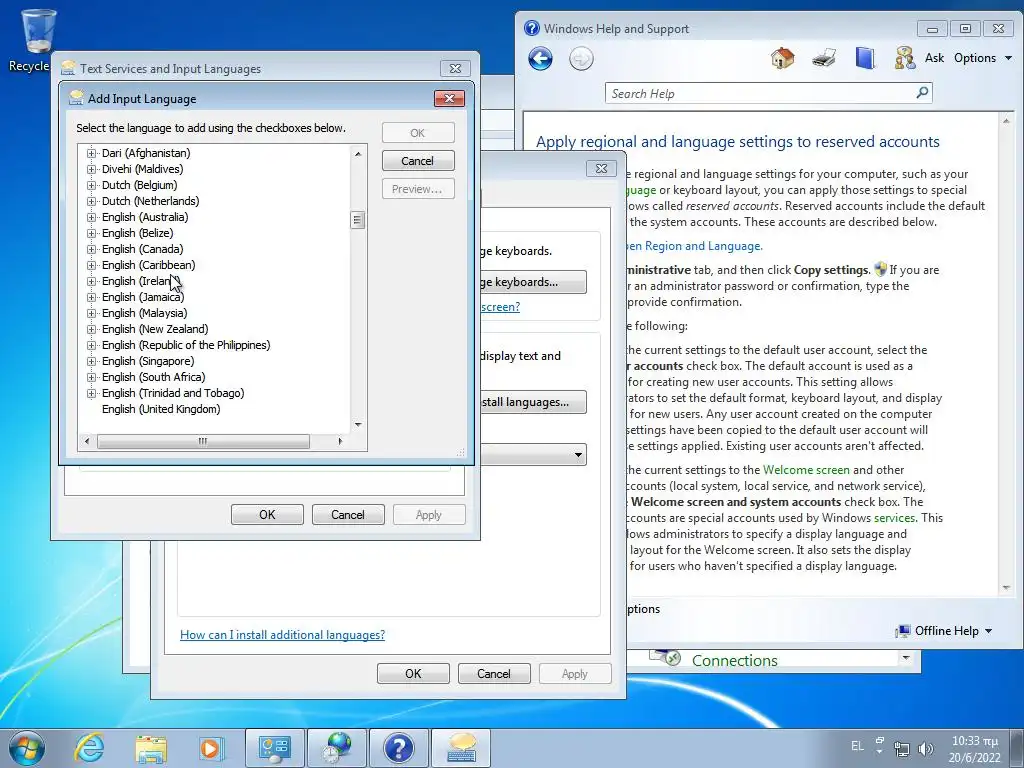Viewport: 1024px width, 768px height.
Task: Browse Help contents book icon
Action: 865,58
